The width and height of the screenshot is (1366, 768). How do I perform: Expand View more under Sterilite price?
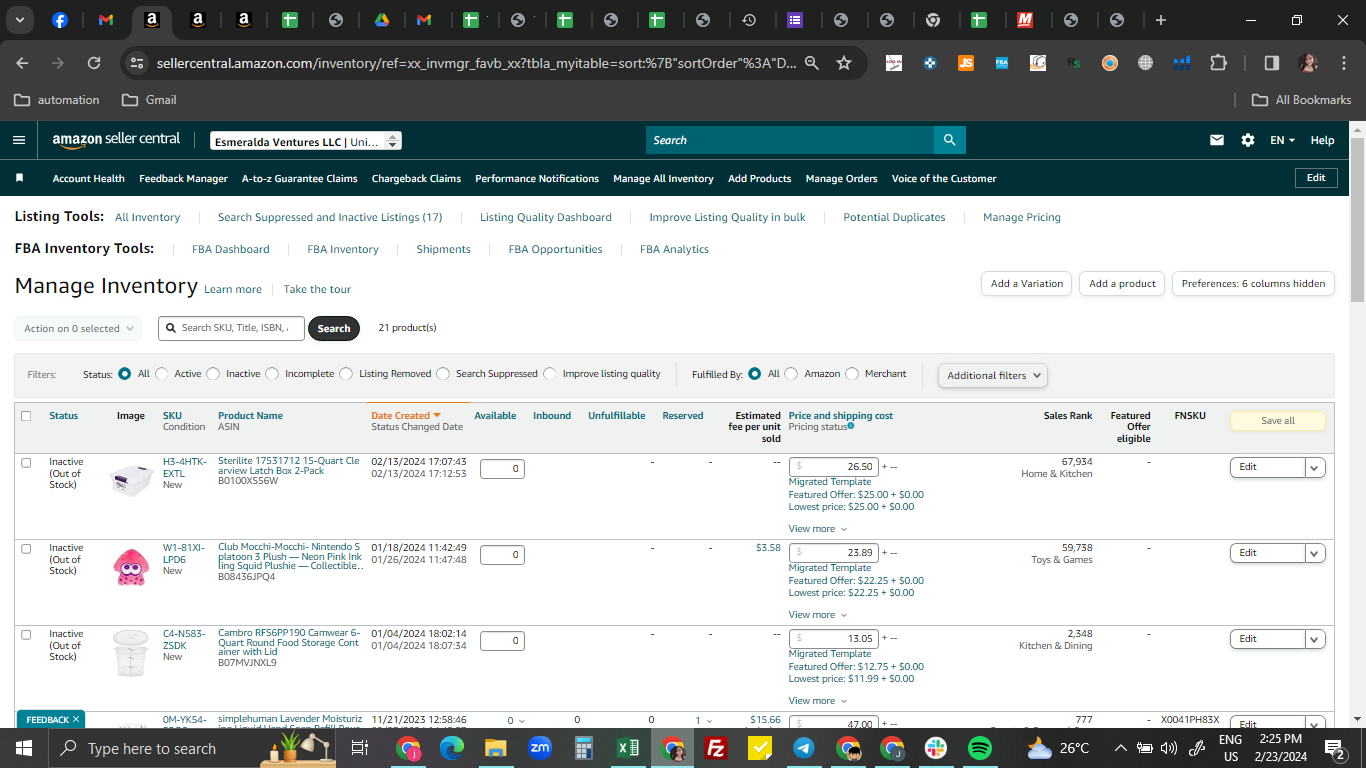(818, 529)
